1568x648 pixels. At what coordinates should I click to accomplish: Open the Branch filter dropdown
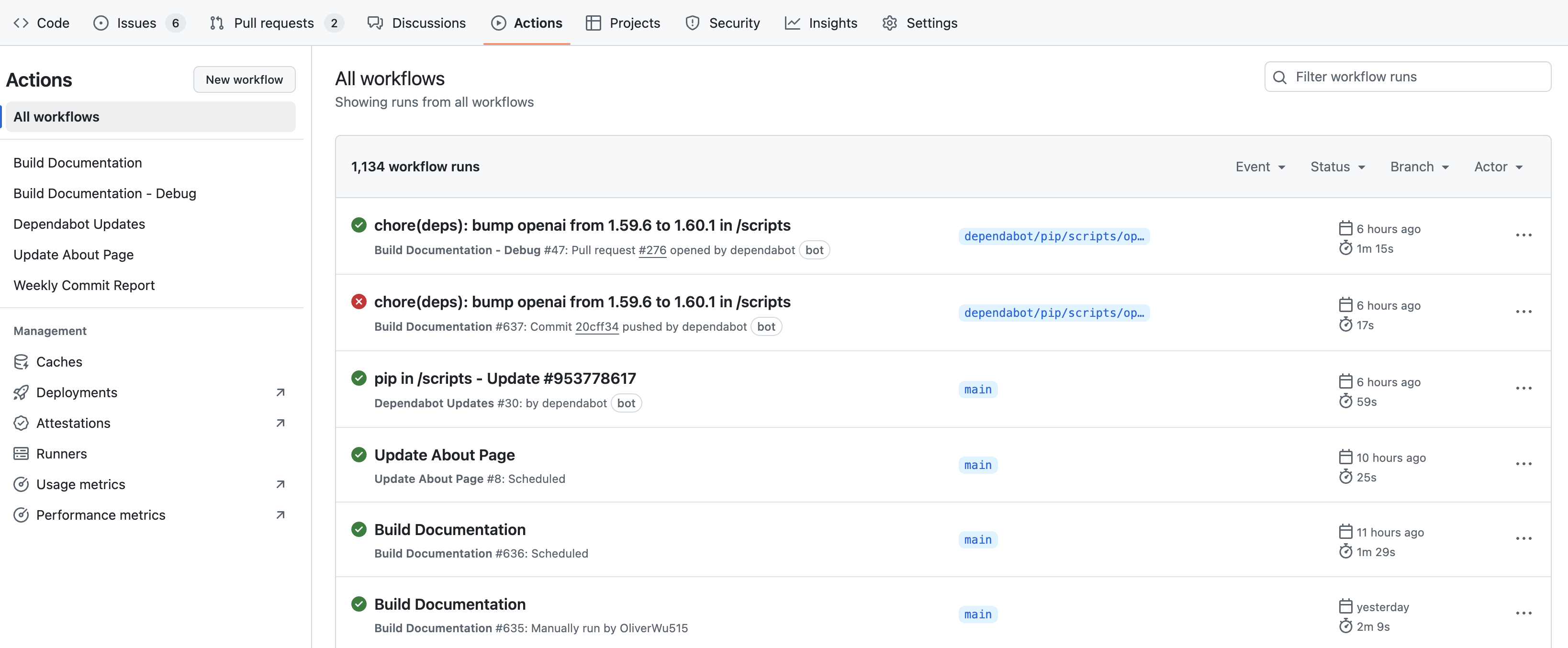pos(1419,167)
